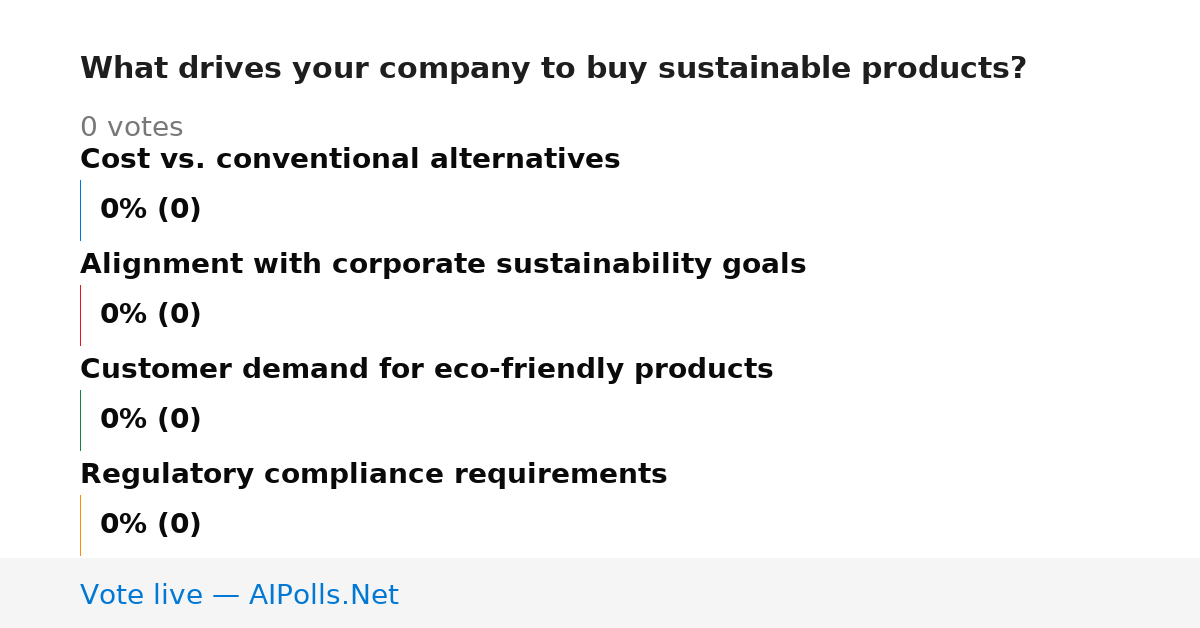Click the red bar under Alignment option
This screenshot has width=1200, height=628.
point(80,315)
